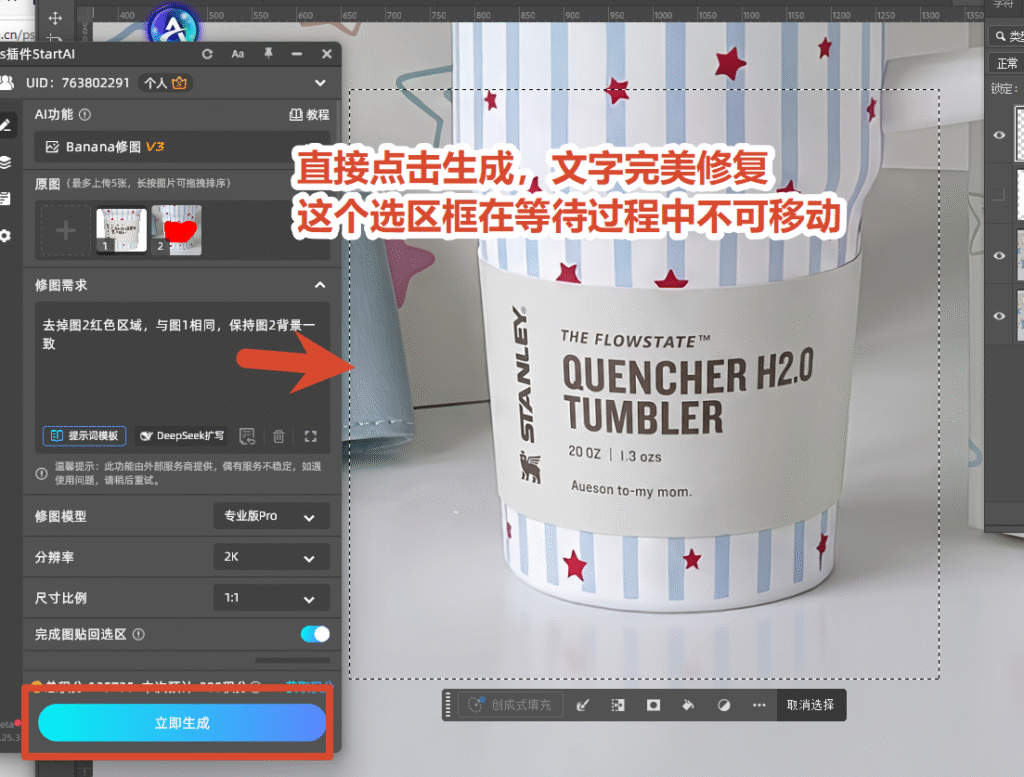Open the 正常 blend mode dropdown in Layers panel

(x=1006, y=63)
